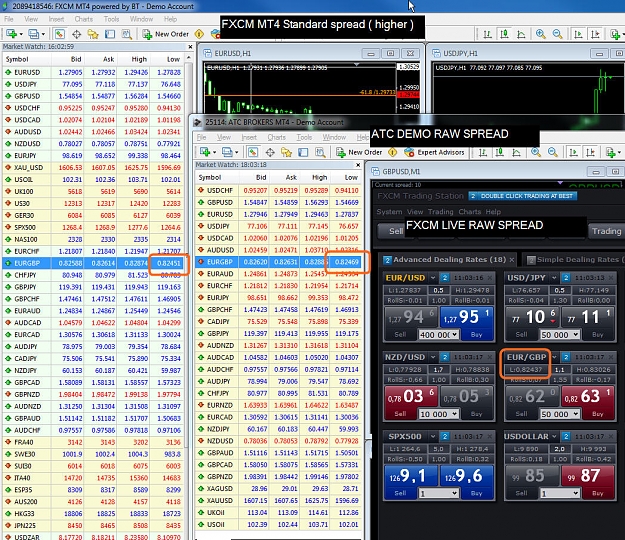Select EURGBP row in FXCM Market Watch
The width and height of the screenshot is (625, 540).
pos(93,263)
